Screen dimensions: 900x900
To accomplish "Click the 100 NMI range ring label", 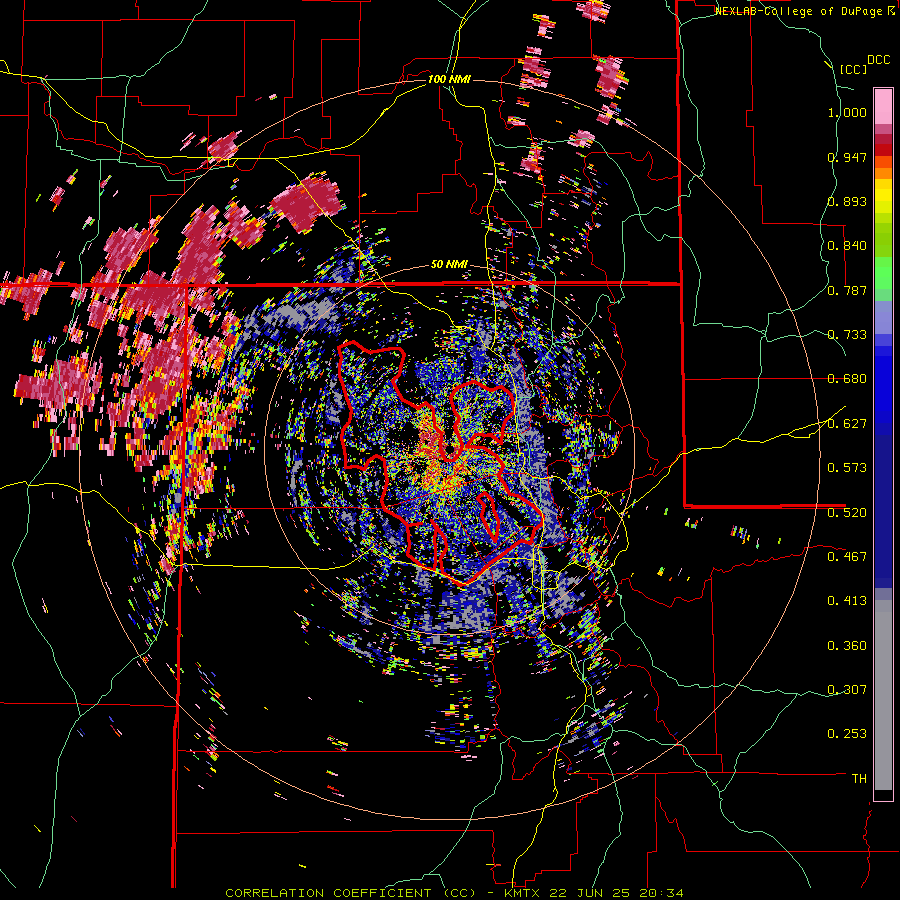I will (x=449, y=79).
